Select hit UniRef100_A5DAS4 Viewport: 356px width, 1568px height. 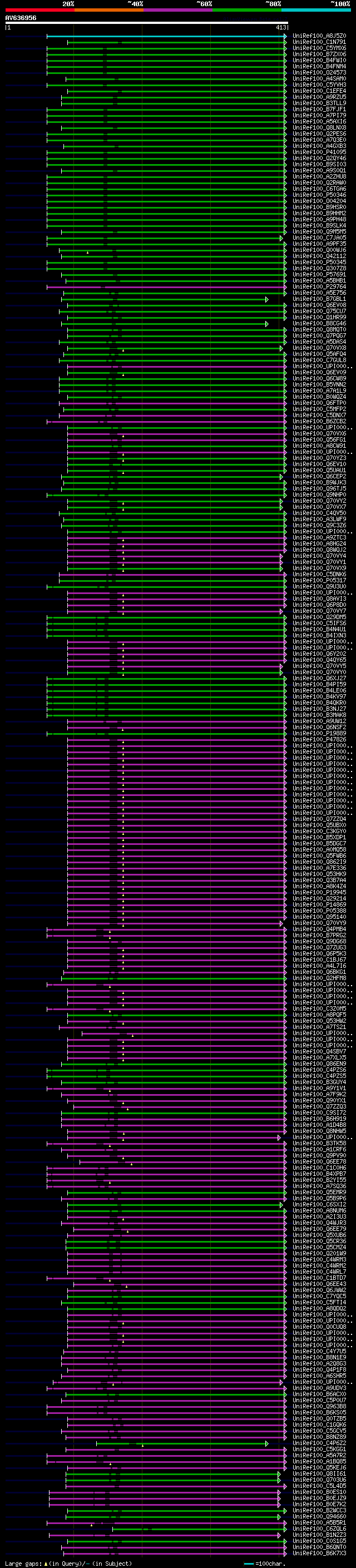319,342
